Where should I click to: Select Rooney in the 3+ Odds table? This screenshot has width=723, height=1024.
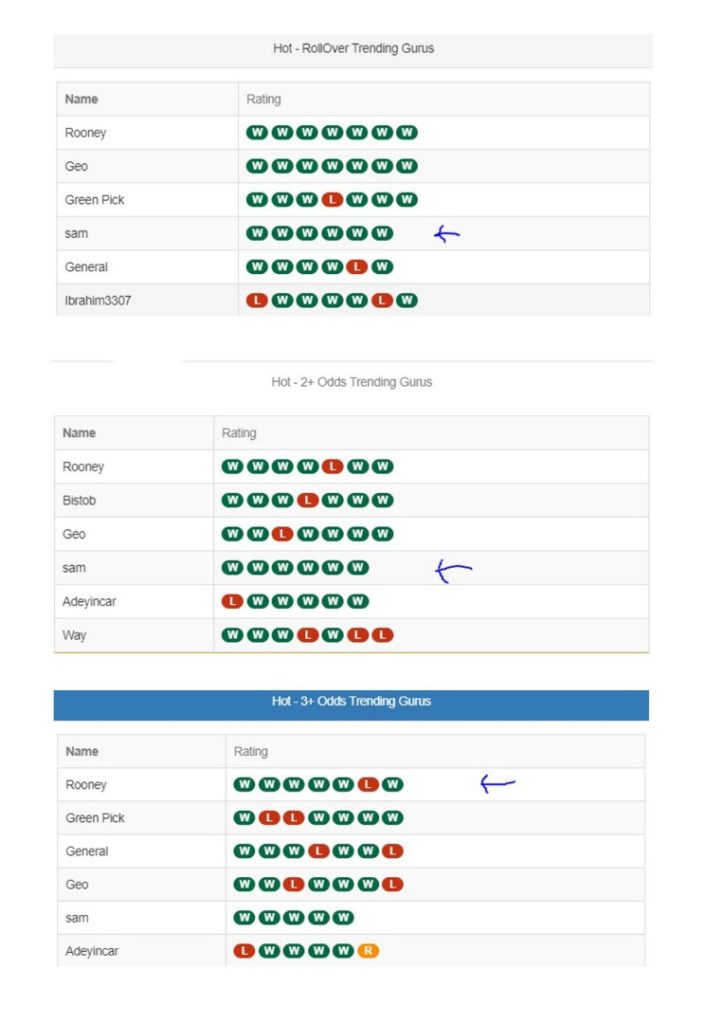click(x=86, y=785)
